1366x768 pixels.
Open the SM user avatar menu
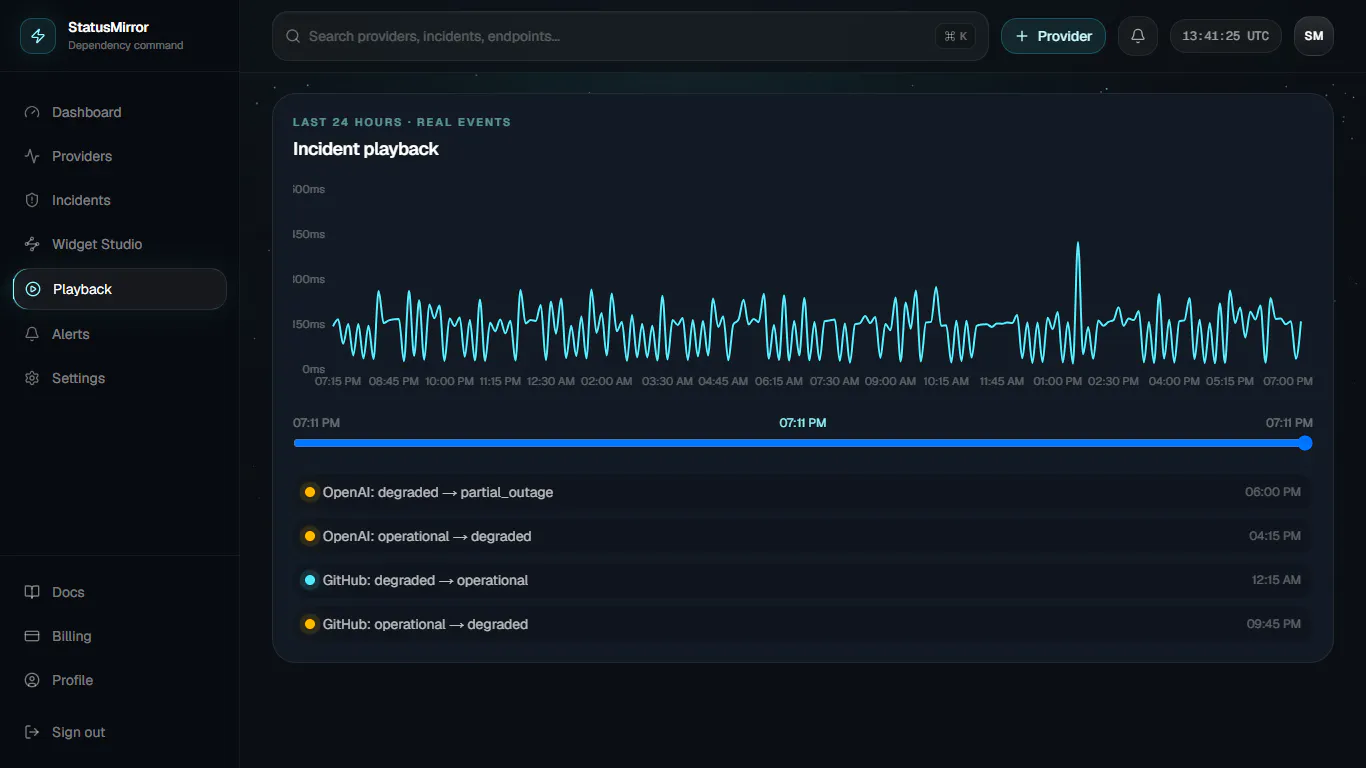(x=1314, y=36)
